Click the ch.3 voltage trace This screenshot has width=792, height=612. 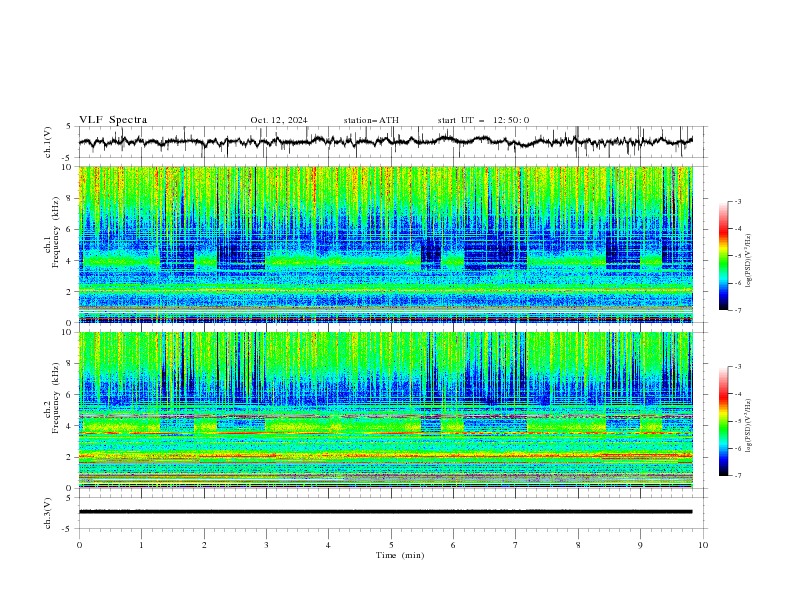(x=385, y=512)
